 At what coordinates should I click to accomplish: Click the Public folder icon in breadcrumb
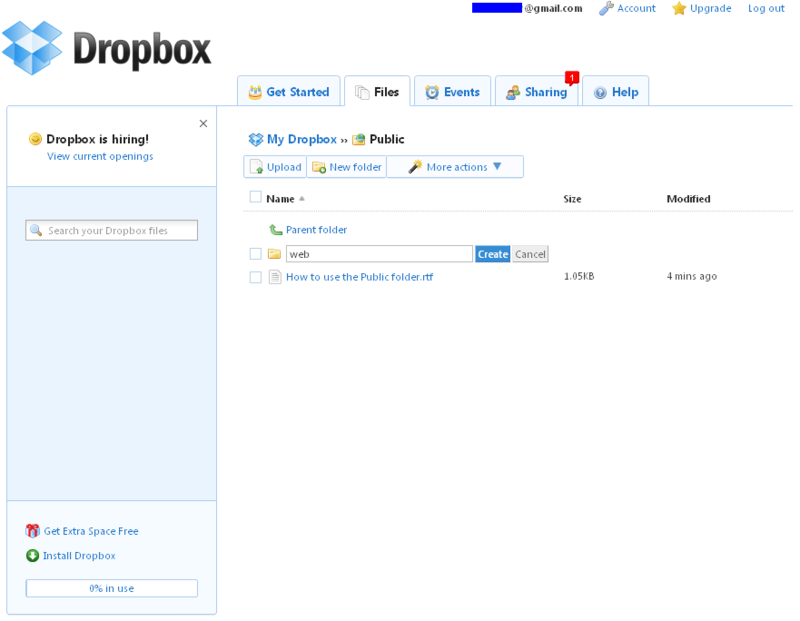[x=359, y=139]
